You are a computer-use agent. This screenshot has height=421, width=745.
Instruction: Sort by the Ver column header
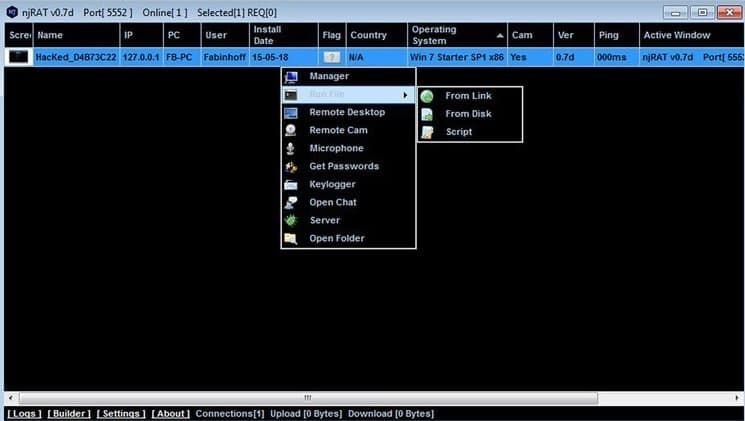(x=573, y=35)
